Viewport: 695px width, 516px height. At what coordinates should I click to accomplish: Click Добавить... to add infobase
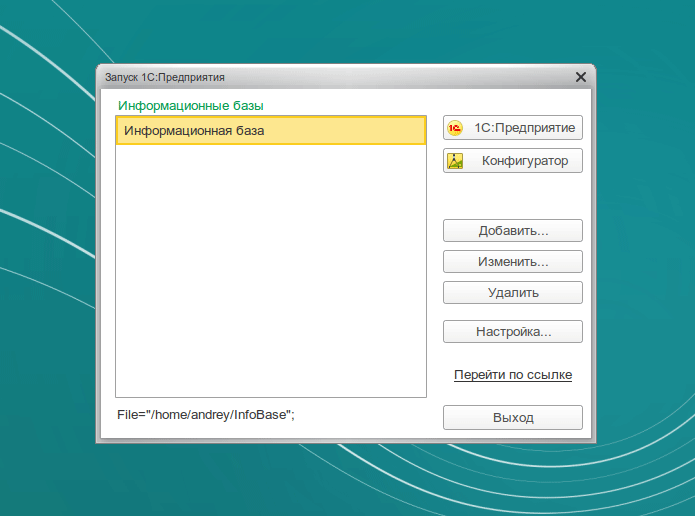point(513,231)
